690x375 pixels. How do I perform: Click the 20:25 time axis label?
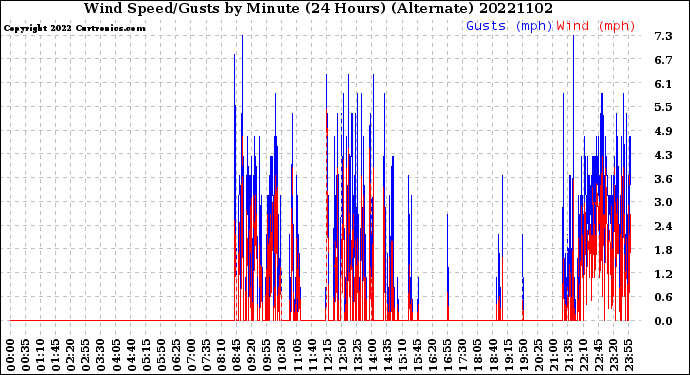click(537, 355)
